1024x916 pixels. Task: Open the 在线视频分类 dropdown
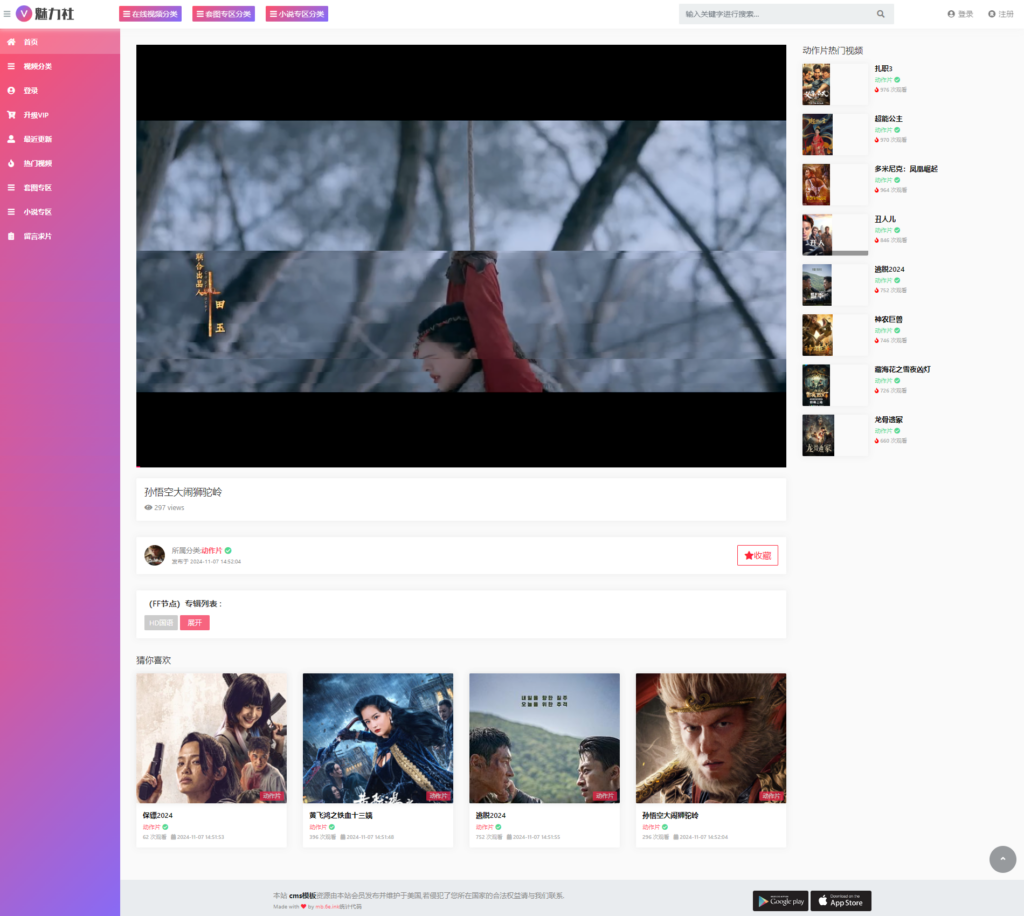150,14
